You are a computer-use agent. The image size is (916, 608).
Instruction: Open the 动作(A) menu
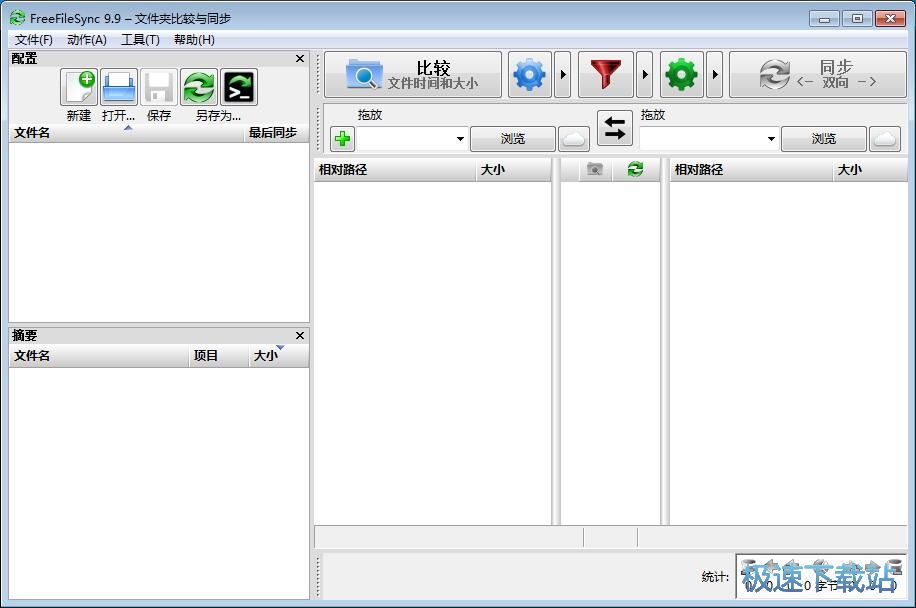[x=87, y=40]
